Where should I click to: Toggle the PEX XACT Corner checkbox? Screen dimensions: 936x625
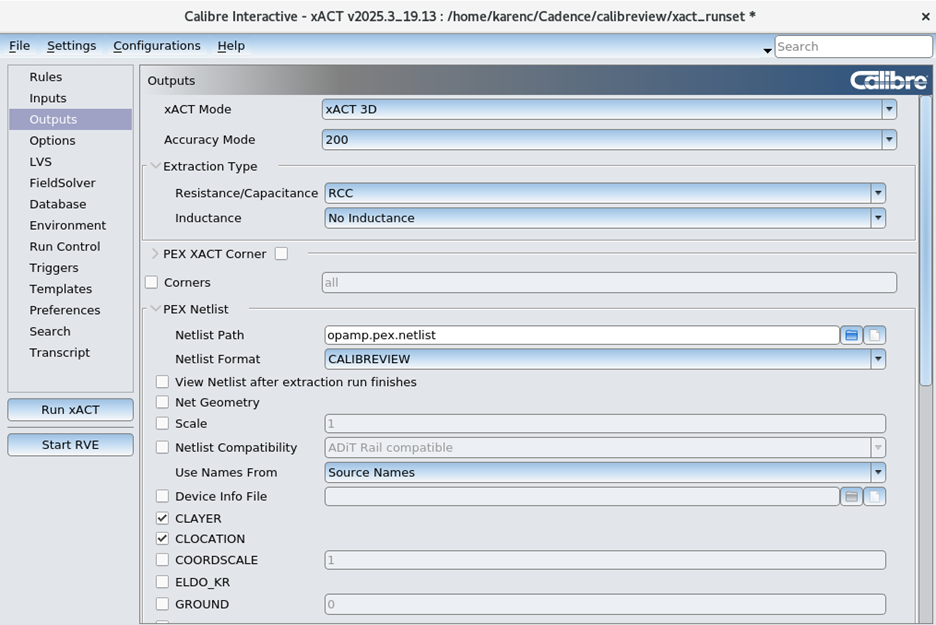281,254
